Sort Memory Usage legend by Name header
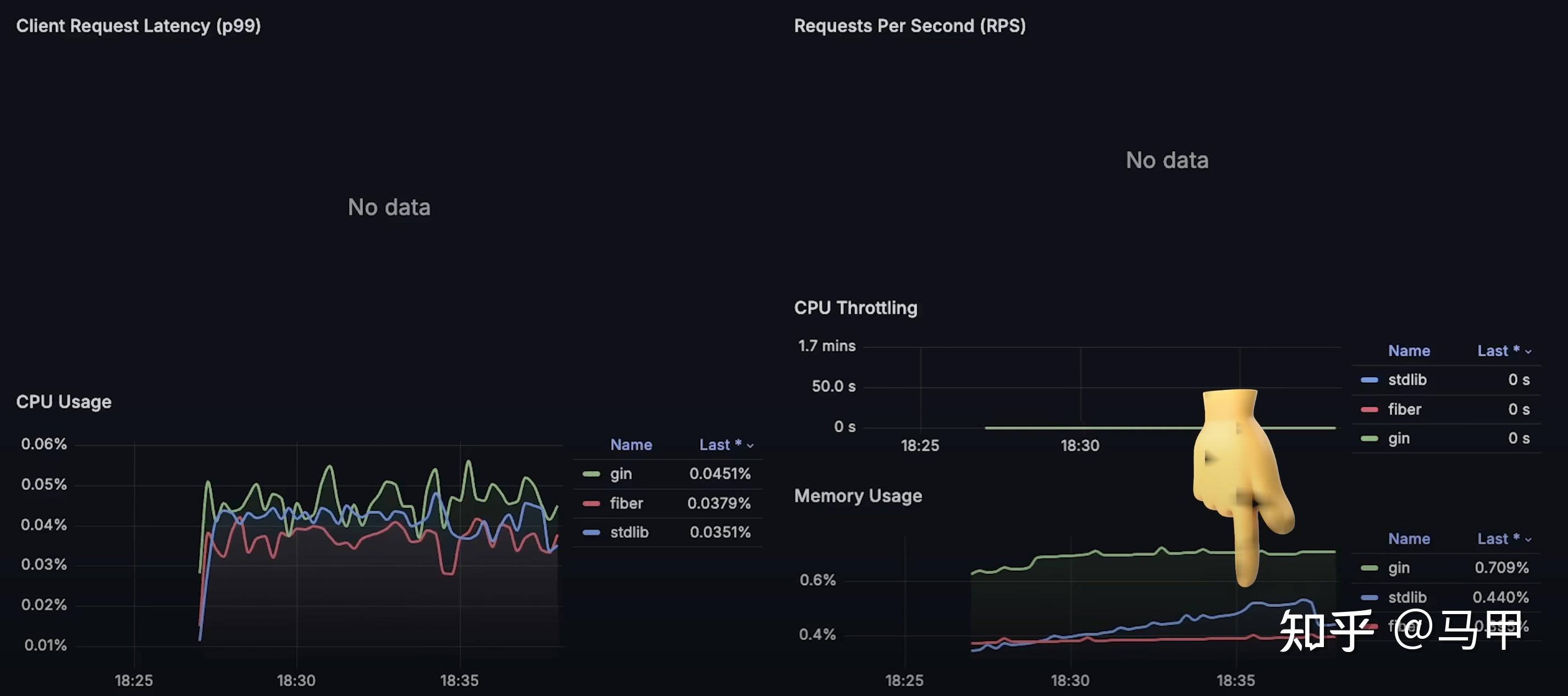This screenshot has width=1568, height=696. pyautogui.click(x=1409, y=539)
